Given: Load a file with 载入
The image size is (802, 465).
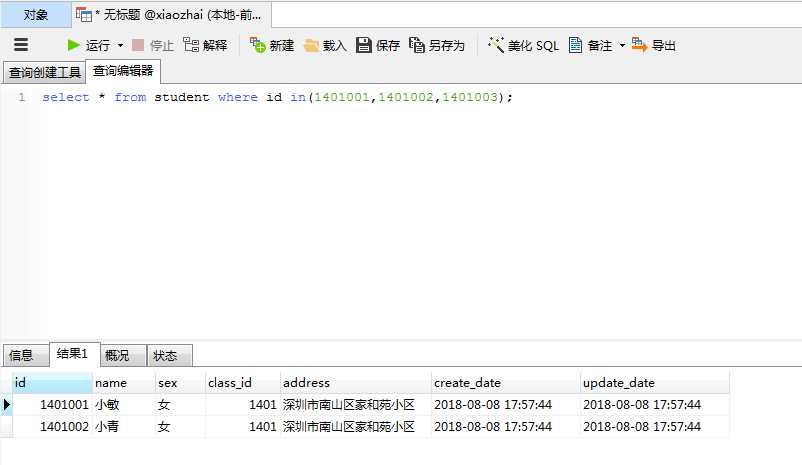Looking at the screenshot, I should point(325,46).
